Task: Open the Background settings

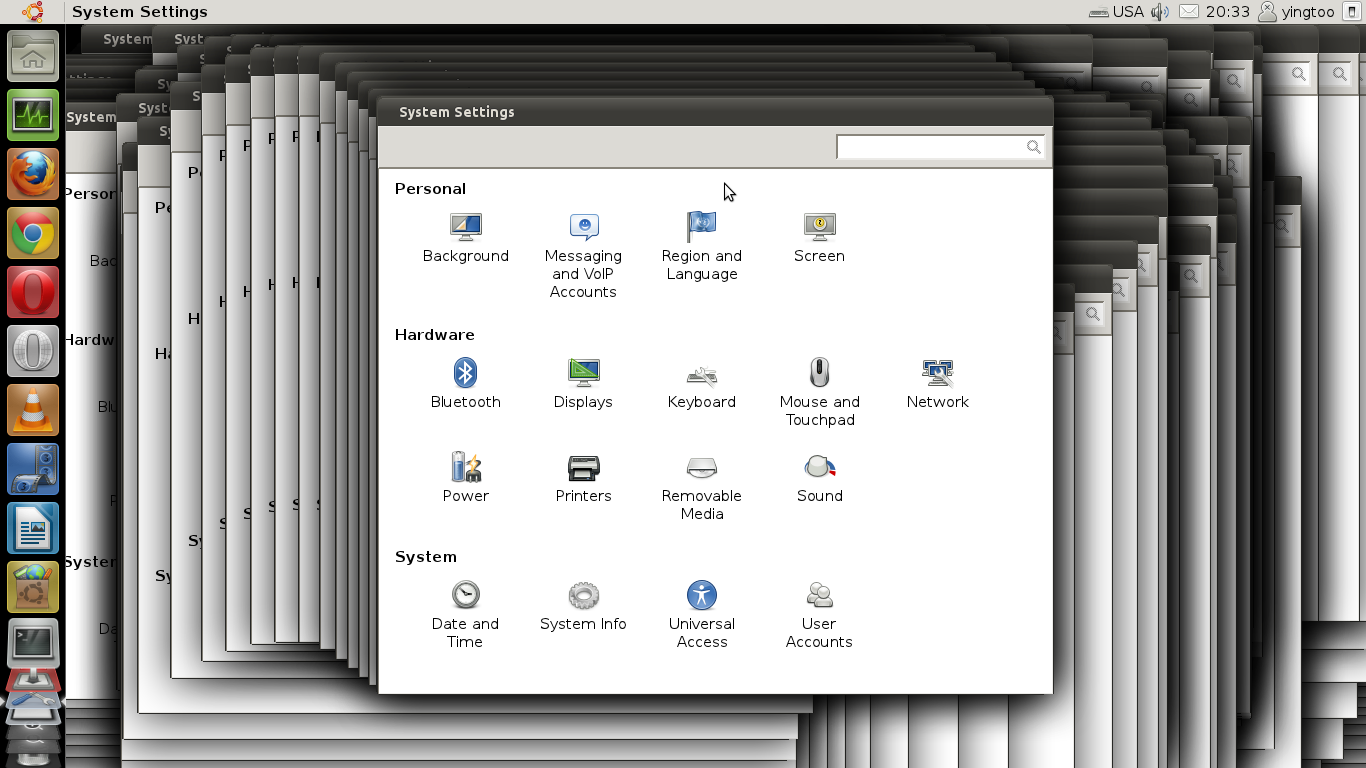Action: pyautogui.click(x=465, y=238)
